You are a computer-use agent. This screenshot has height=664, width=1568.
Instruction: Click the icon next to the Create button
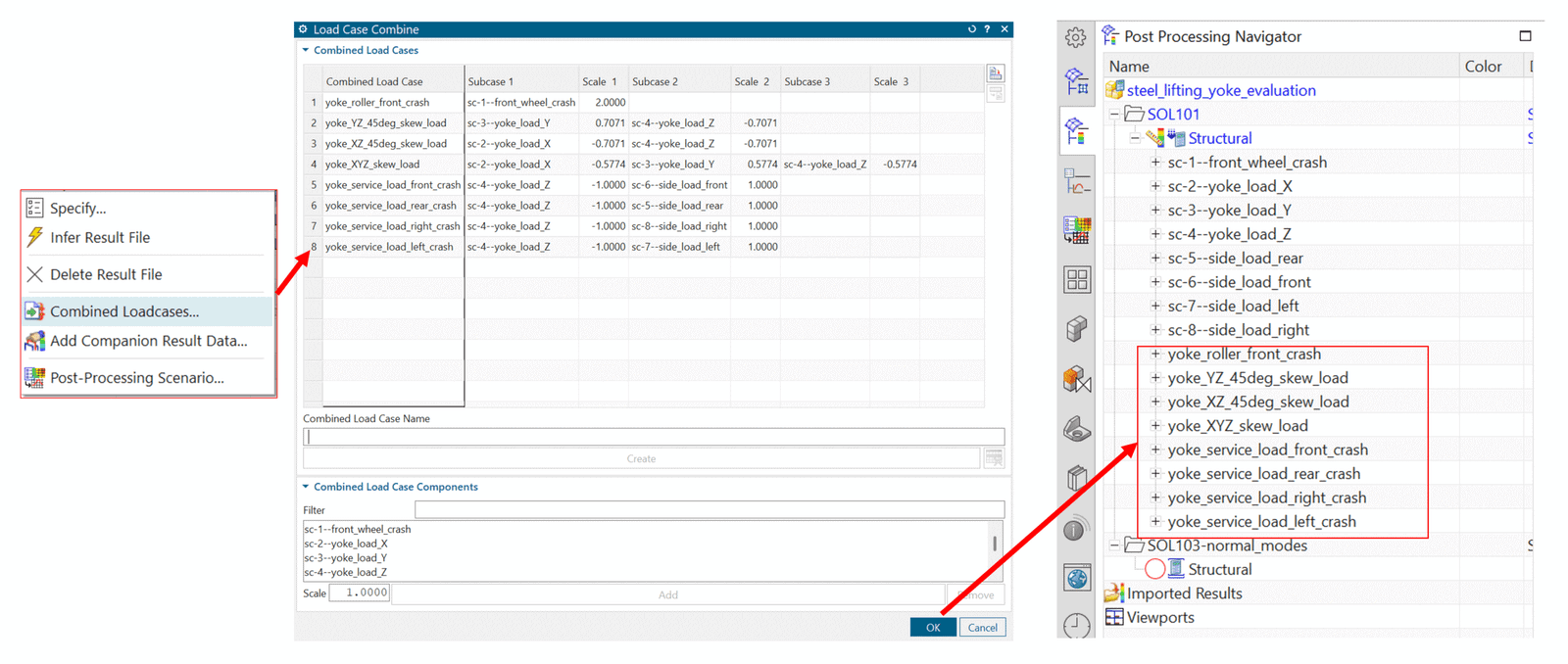[x=994, y=458]
